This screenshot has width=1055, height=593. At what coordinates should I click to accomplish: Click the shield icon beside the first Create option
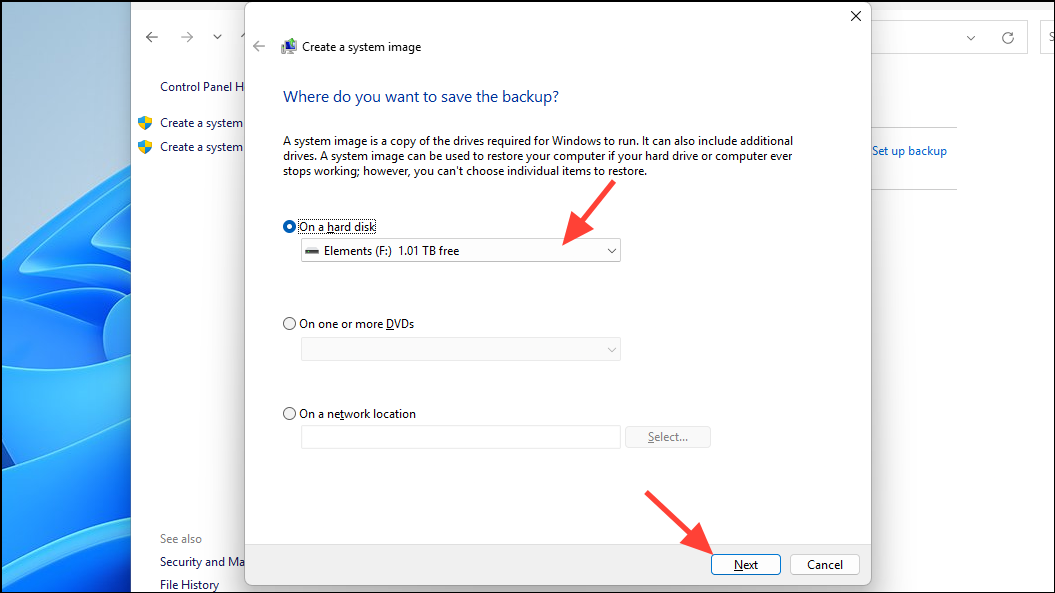pyautogui.click(x=144, y=122)
